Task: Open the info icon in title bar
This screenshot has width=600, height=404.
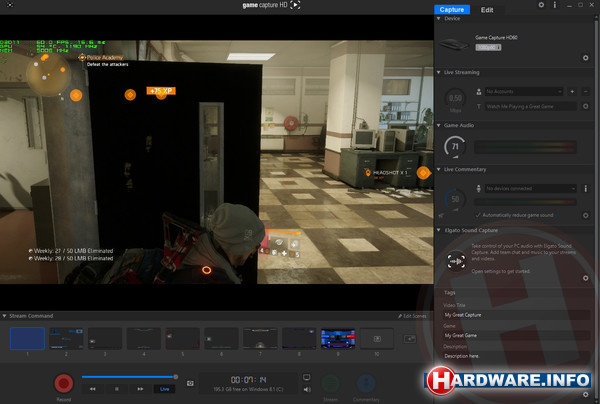Action: tap(555, 5)
